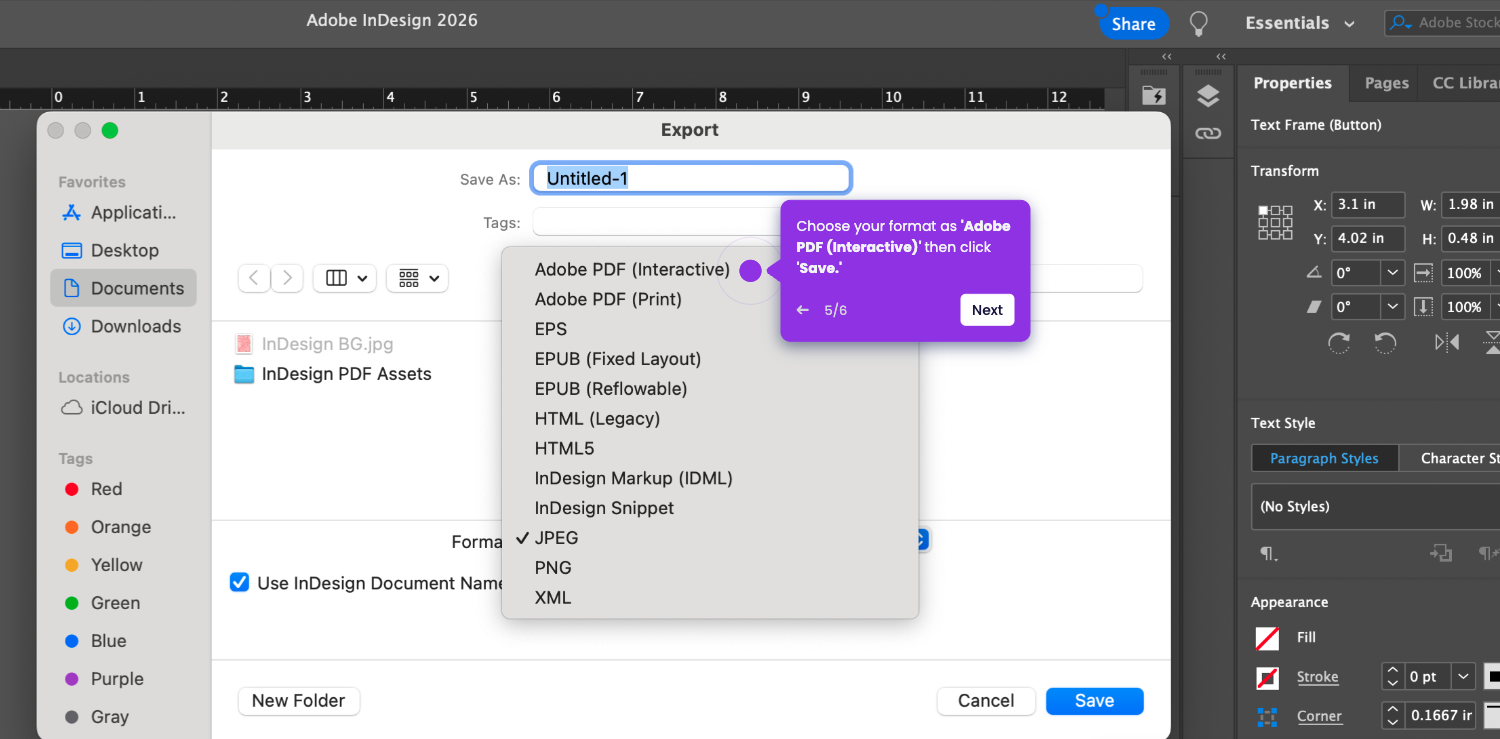Open the Links panel chain icon

point(1208,133)
